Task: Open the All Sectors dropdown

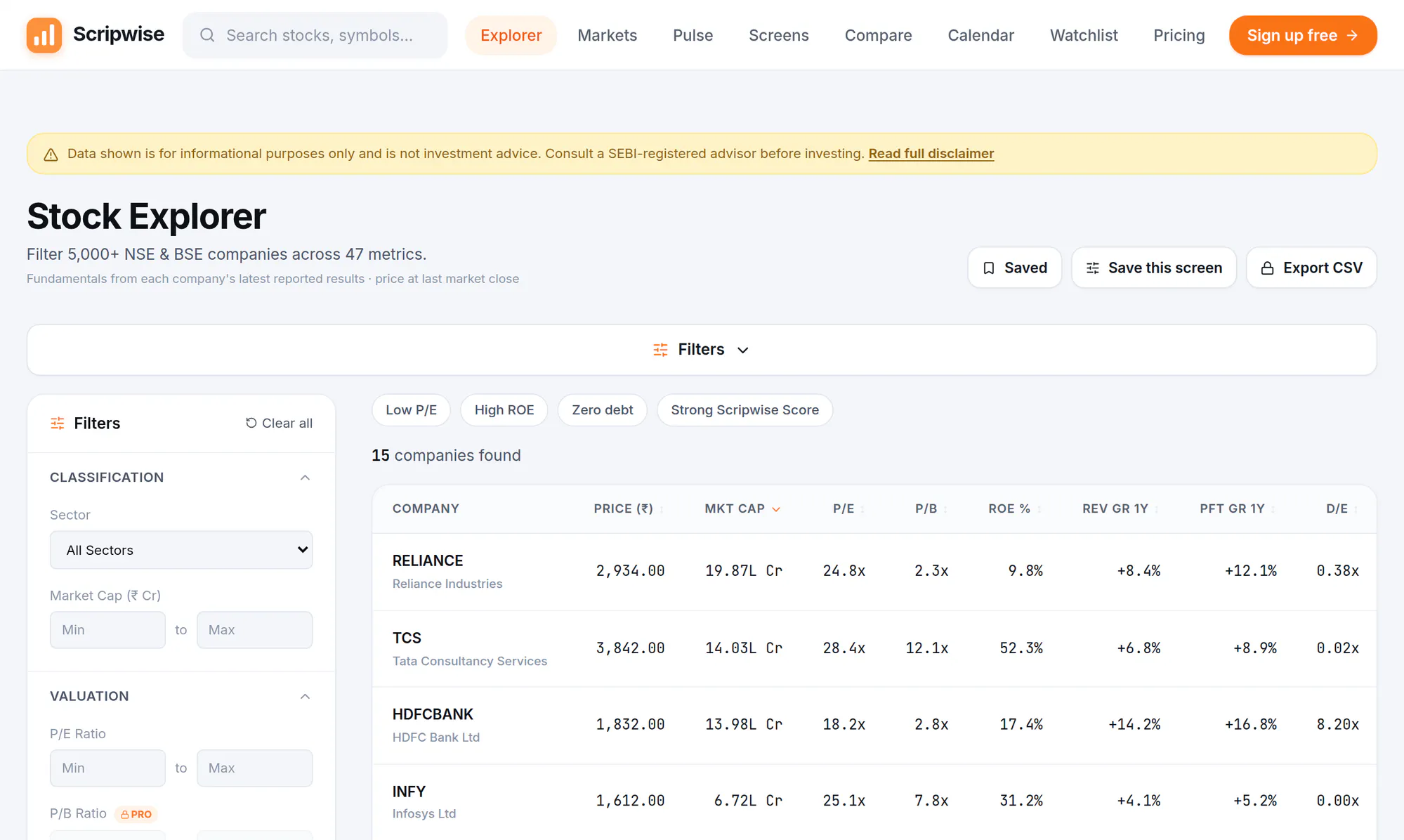Action: tap(181, 550)
